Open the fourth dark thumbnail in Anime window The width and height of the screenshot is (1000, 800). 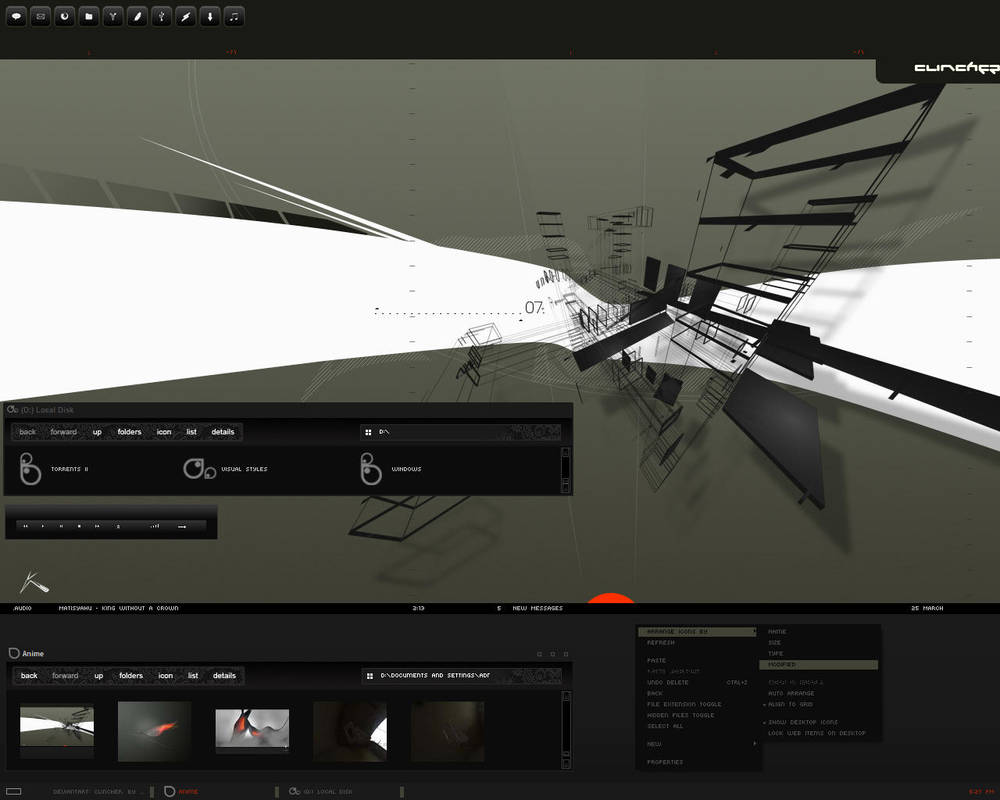click(350, 732)
